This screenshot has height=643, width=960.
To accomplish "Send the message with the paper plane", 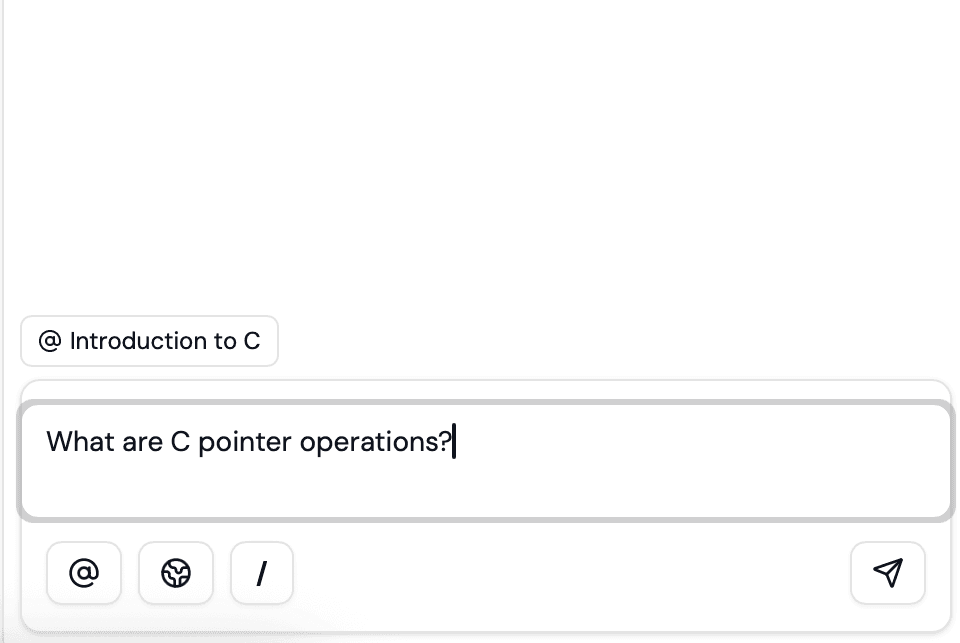I will [887, 573].
